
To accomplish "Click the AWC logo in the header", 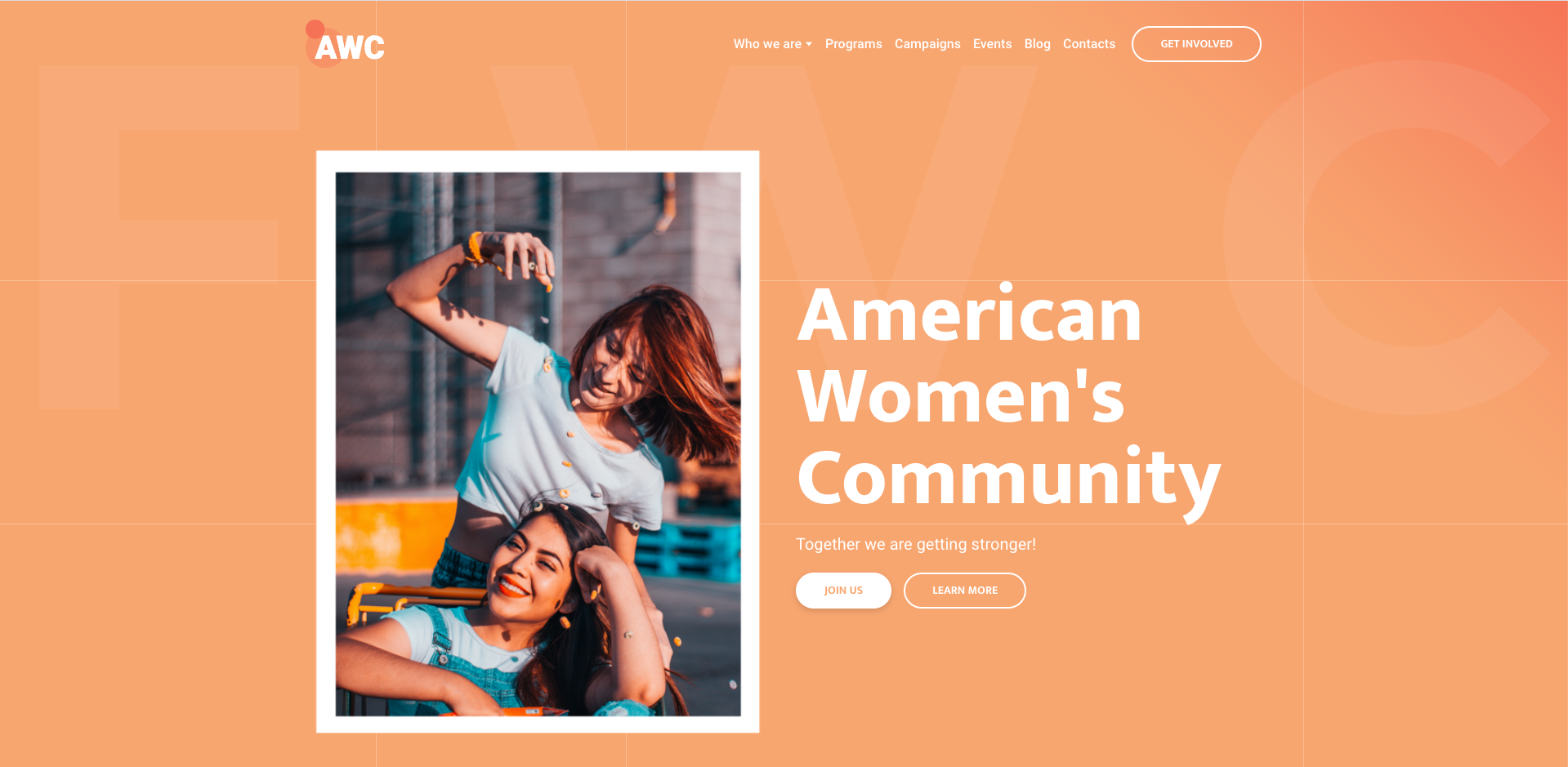I will coord(345,44).
